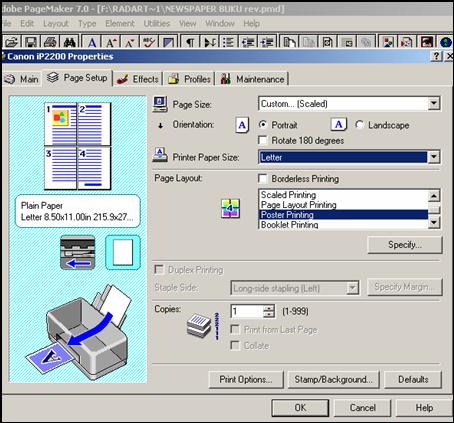Select Scaled Printing in layout list
Image resolution: width=454 pixels, height=423 pixels.
(x=343, y=195)
